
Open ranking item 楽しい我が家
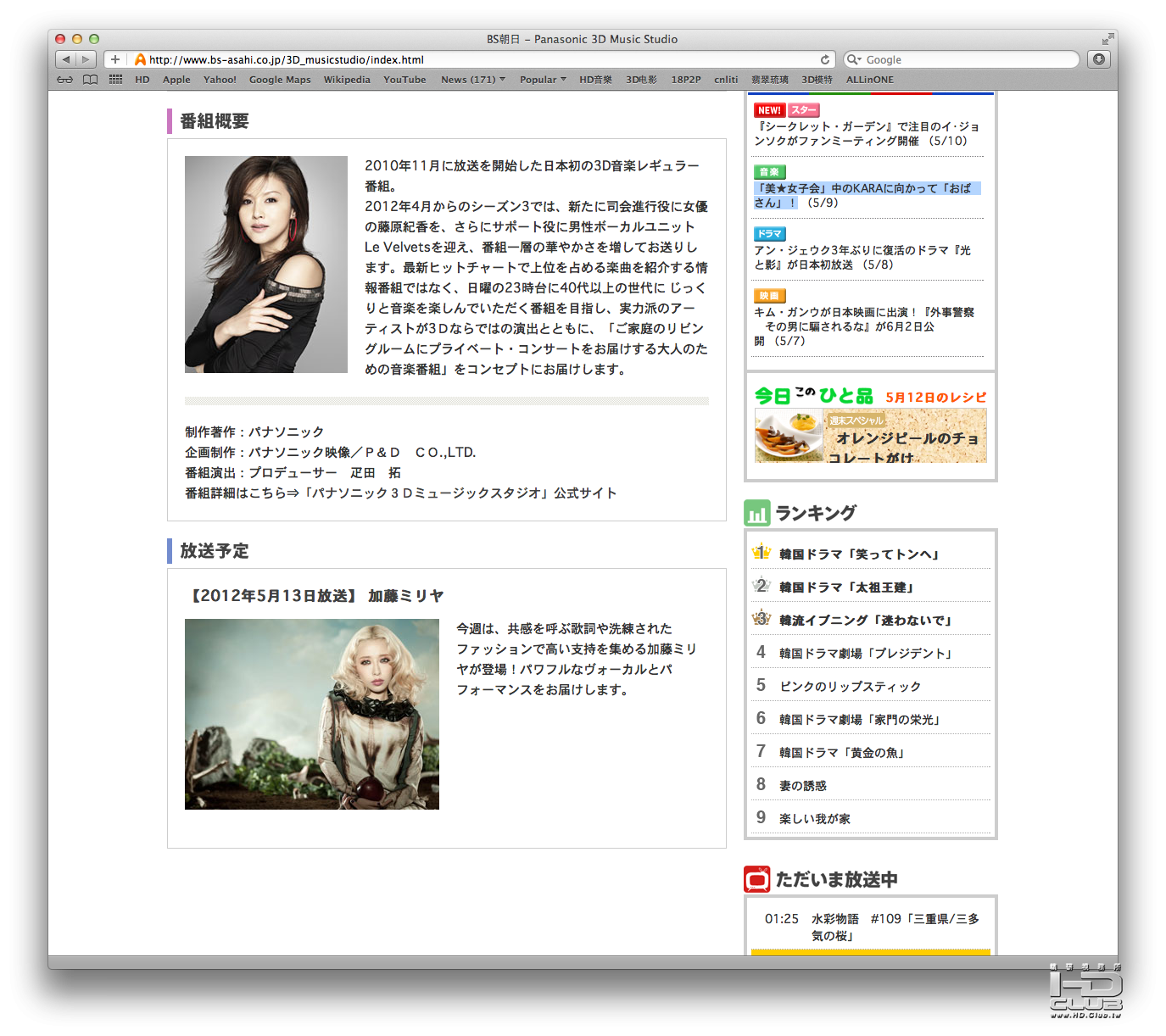click(x=815, y=819)
